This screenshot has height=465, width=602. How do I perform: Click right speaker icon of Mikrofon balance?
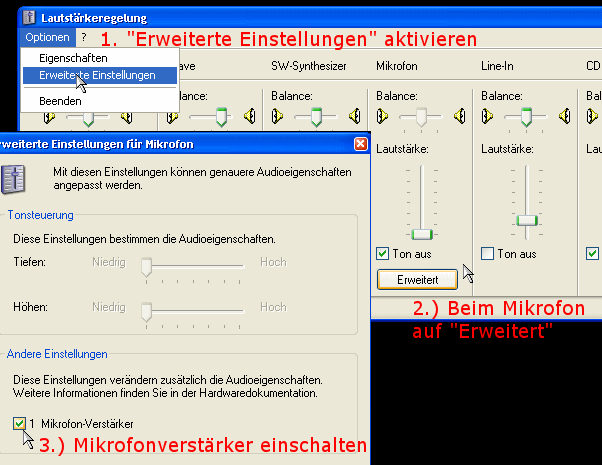click(x=460, y=117)
